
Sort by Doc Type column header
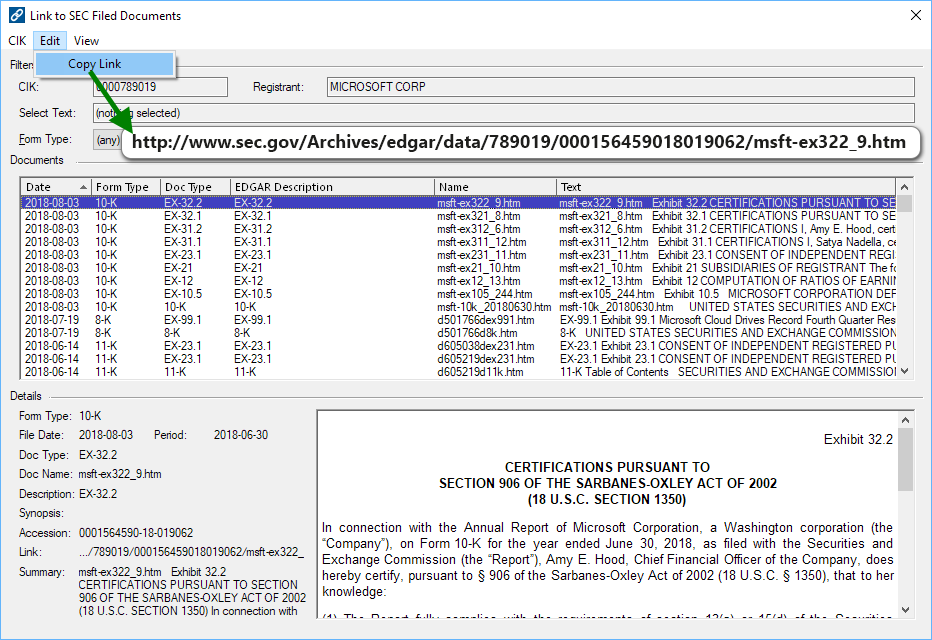point(195,187)
